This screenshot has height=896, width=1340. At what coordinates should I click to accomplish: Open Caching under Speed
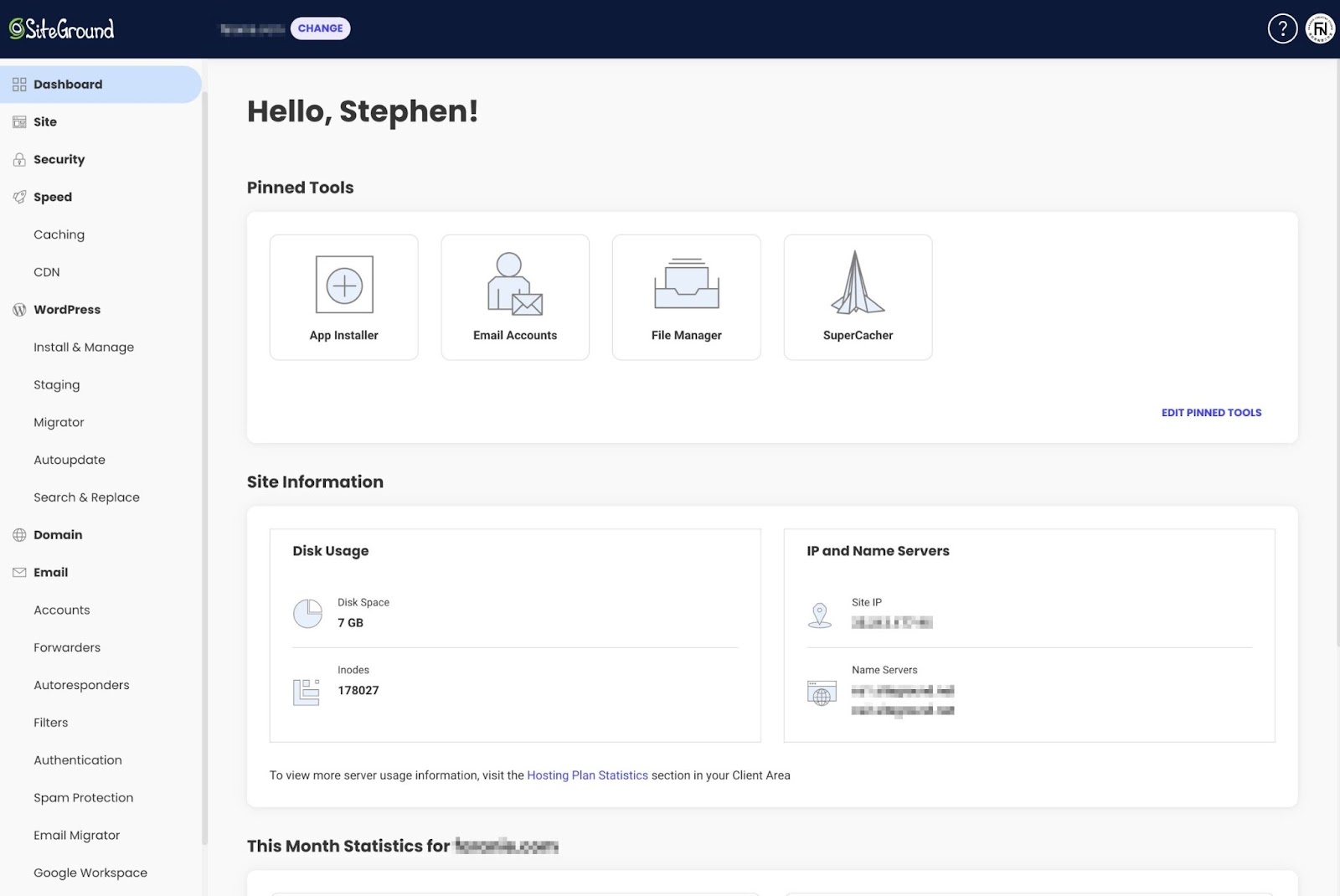tap(59, 234)
